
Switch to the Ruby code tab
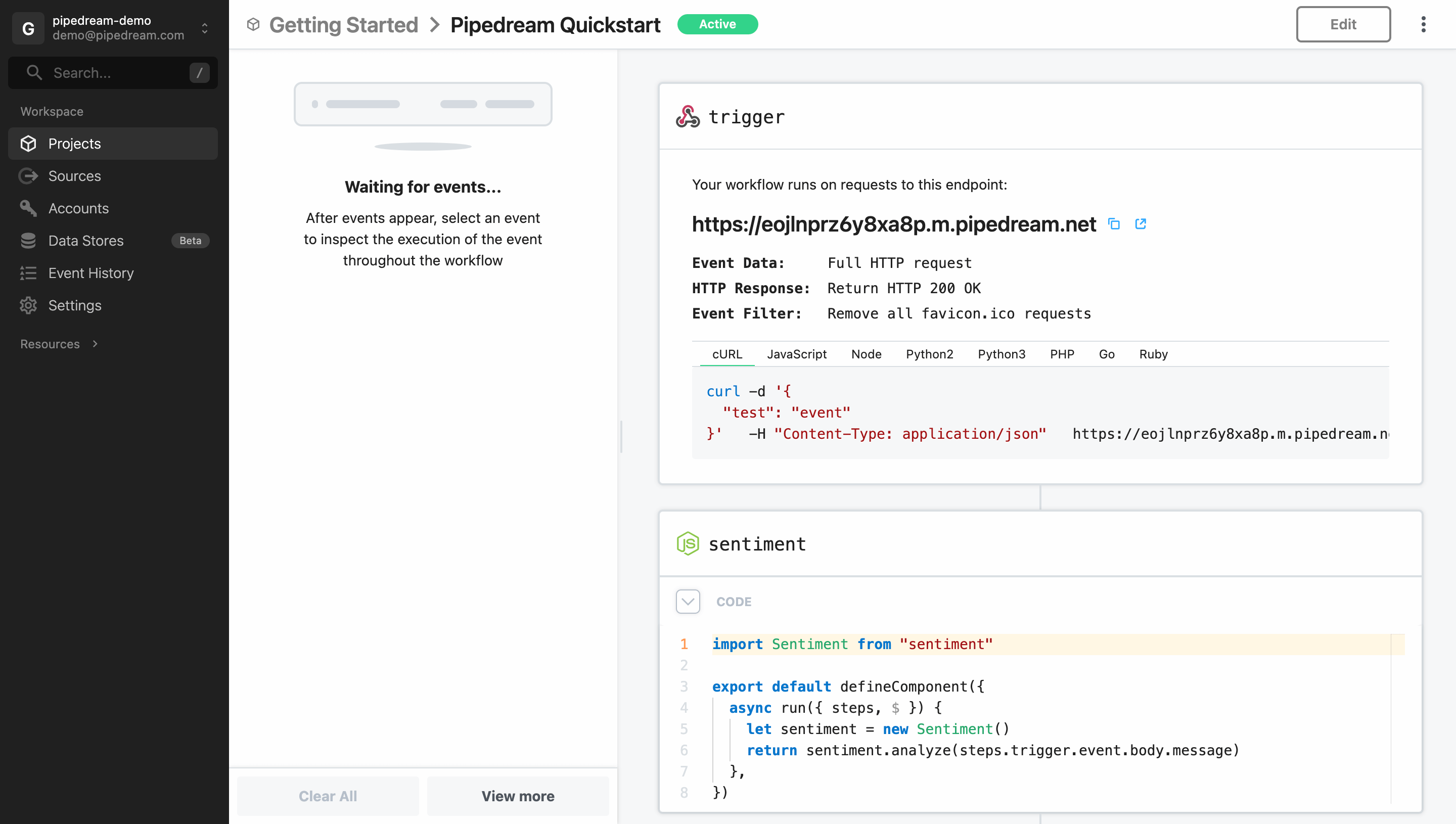[x=1153, y=354]
